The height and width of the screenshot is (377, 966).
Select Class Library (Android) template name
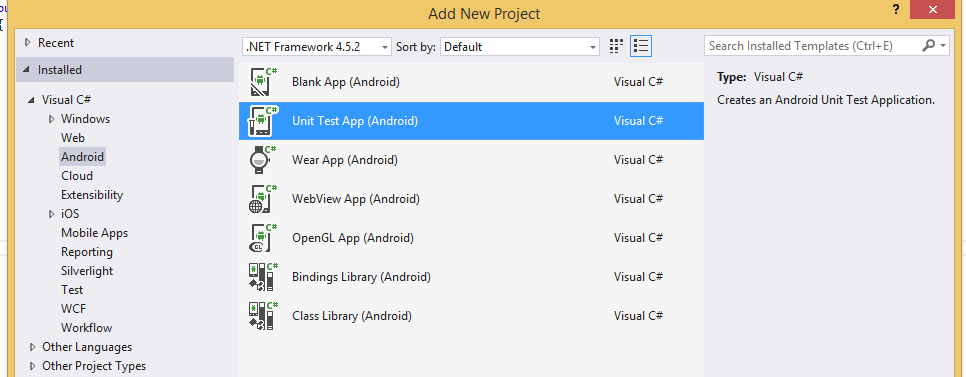point(352,316)
